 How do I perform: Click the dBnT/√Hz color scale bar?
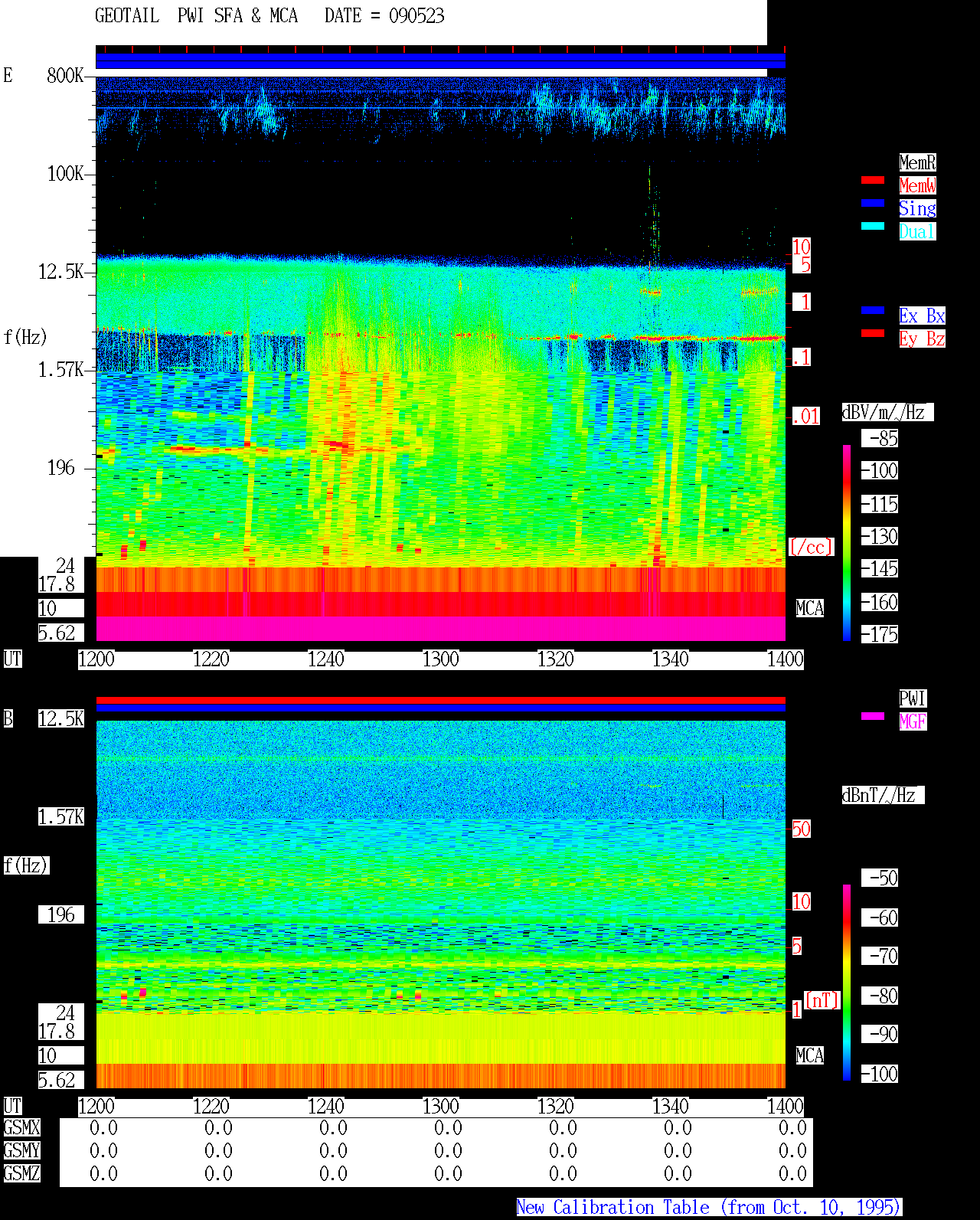847,983
